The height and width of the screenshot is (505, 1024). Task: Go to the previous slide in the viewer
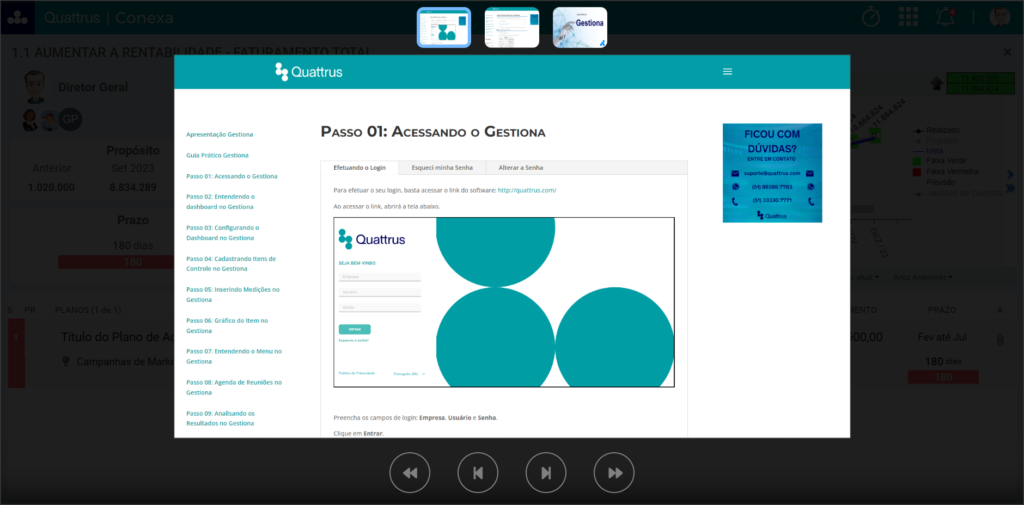pos(478,472)
